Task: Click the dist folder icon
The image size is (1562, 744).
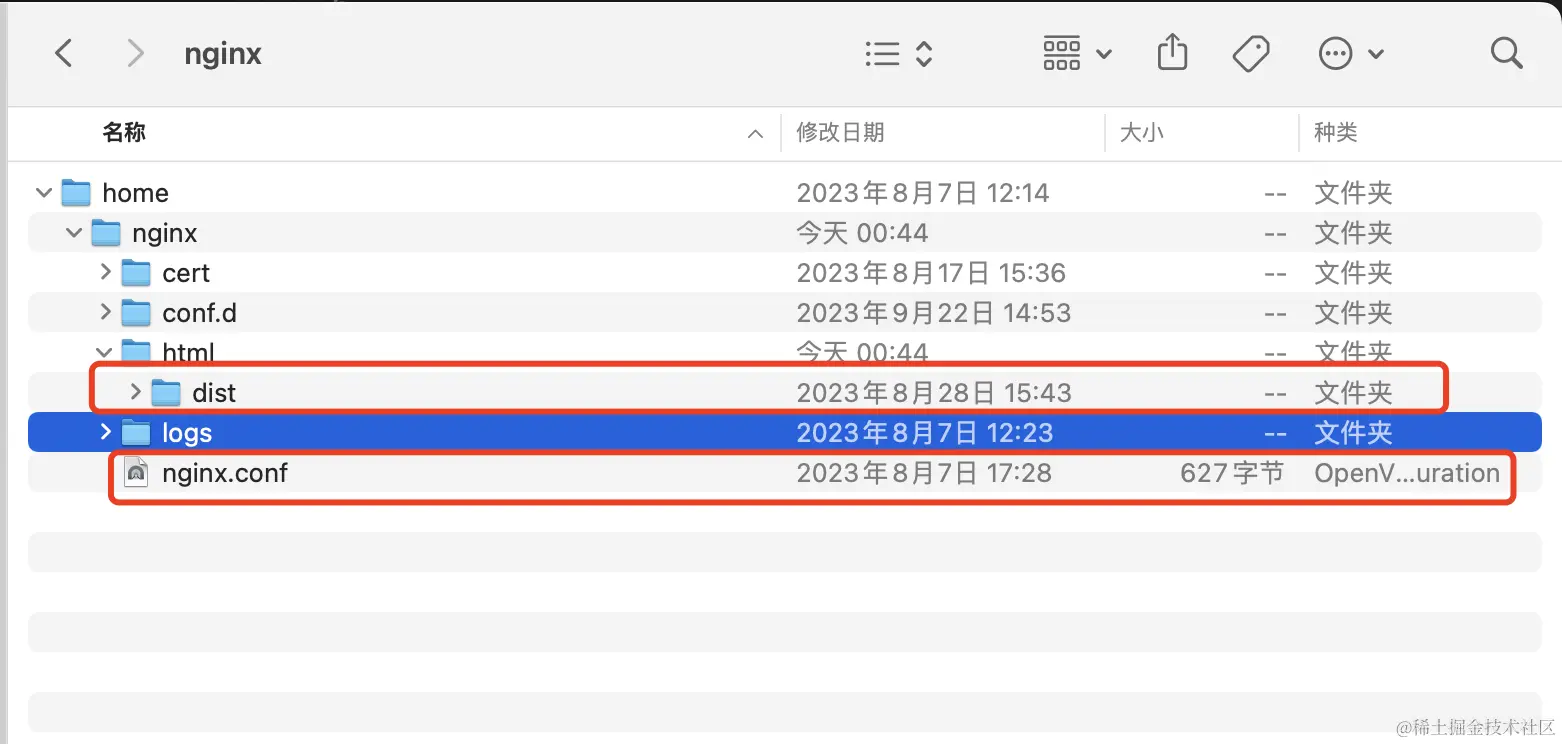Action: [165, 392]
